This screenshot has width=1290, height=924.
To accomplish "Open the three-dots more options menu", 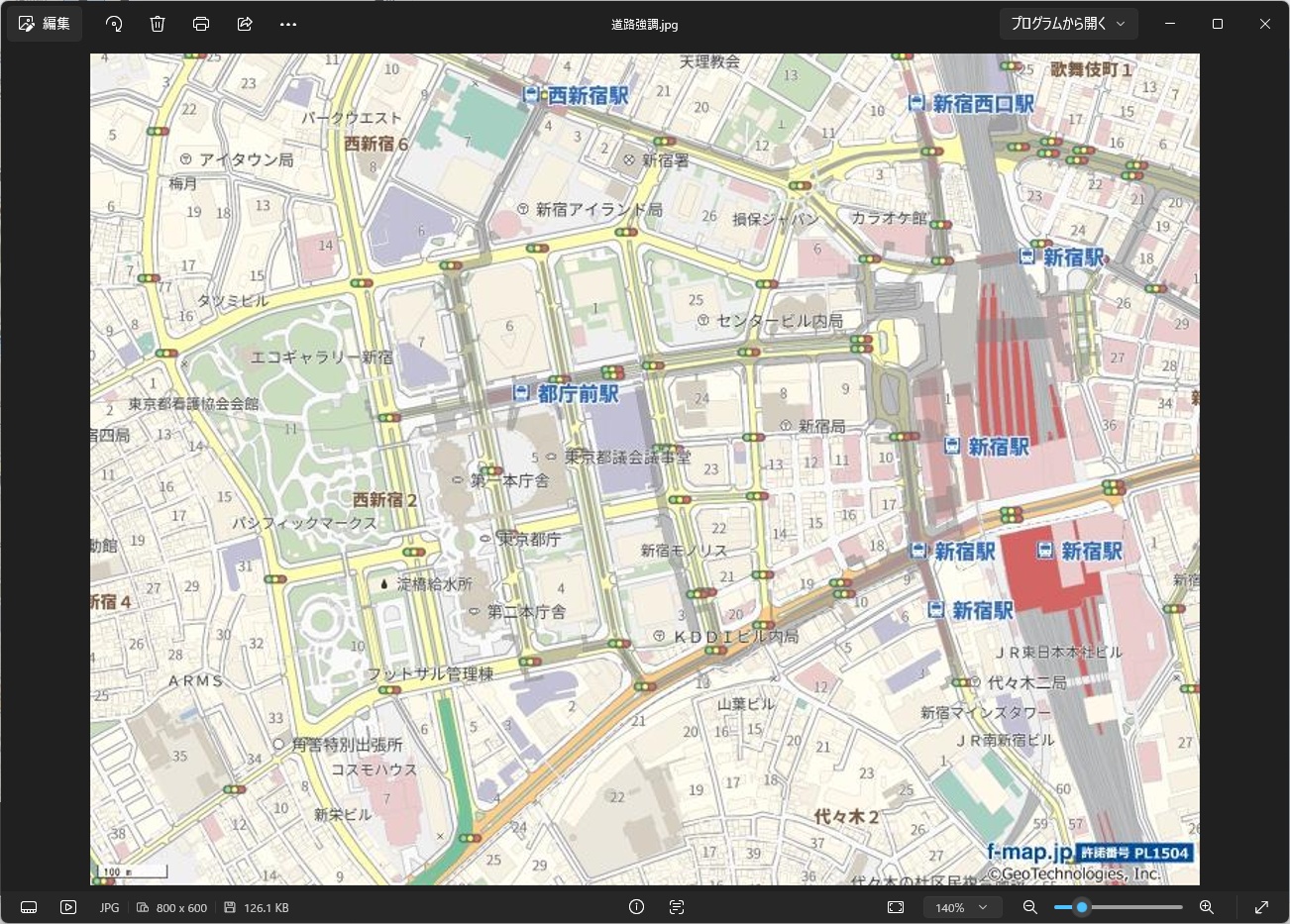I will tap(288, 24).
